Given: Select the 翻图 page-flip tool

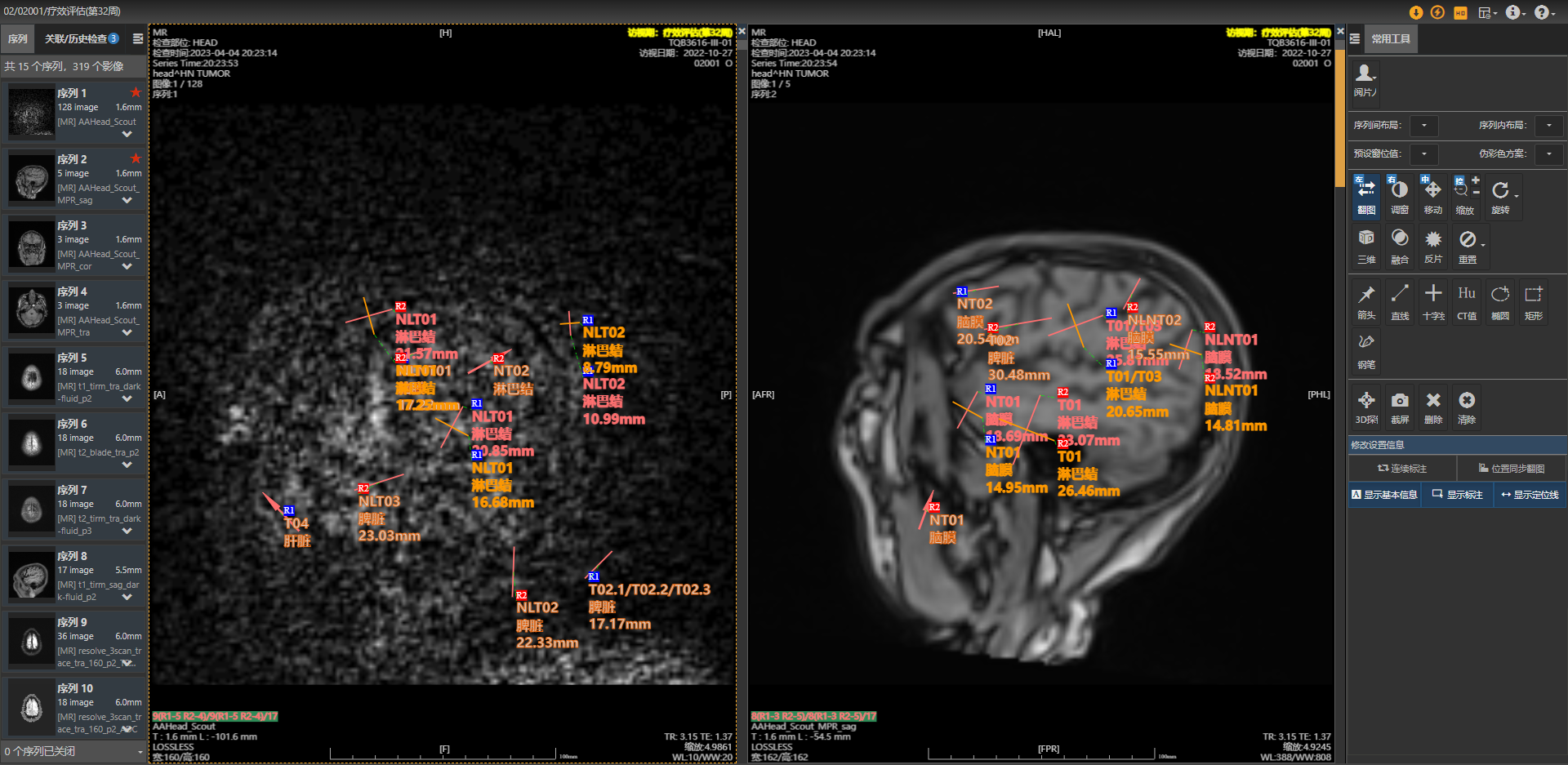Looking at the screenshot, I should click(x=1366, y=195).
